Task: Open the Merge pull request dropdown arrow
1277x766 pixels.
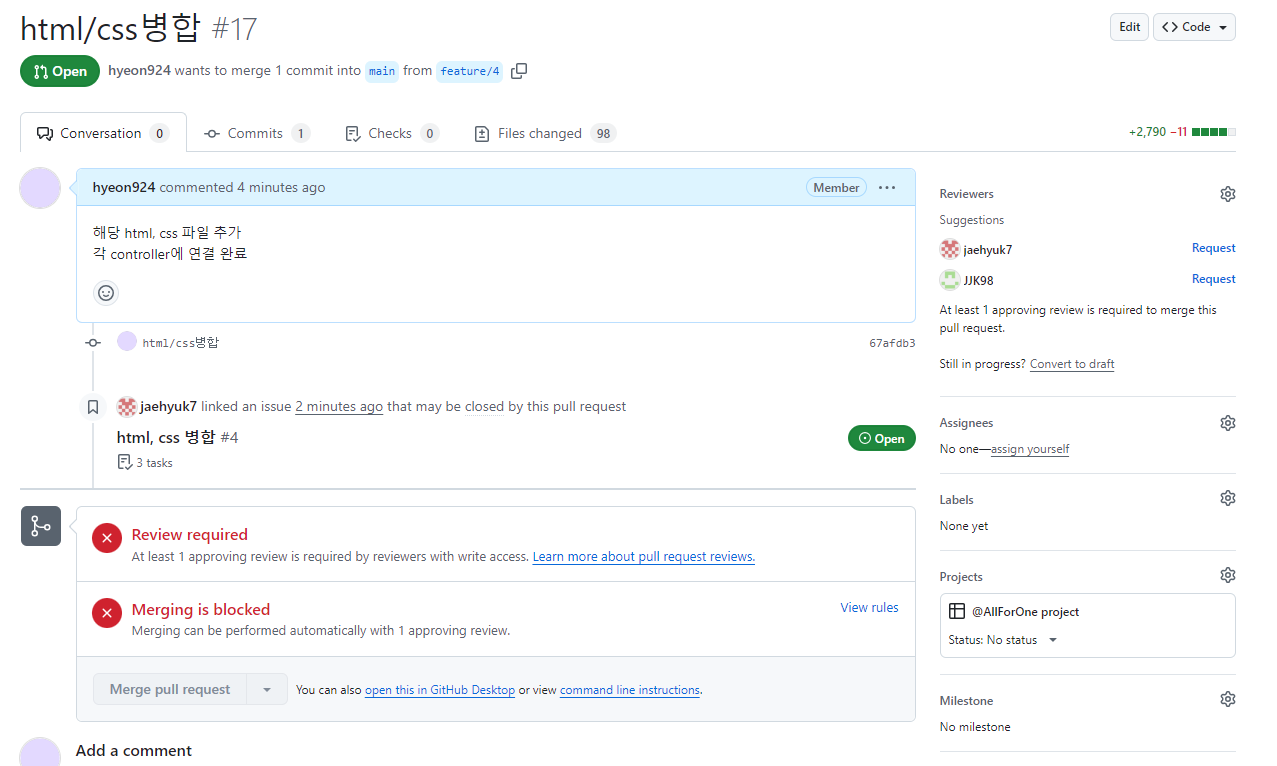Action: point(266,688)
